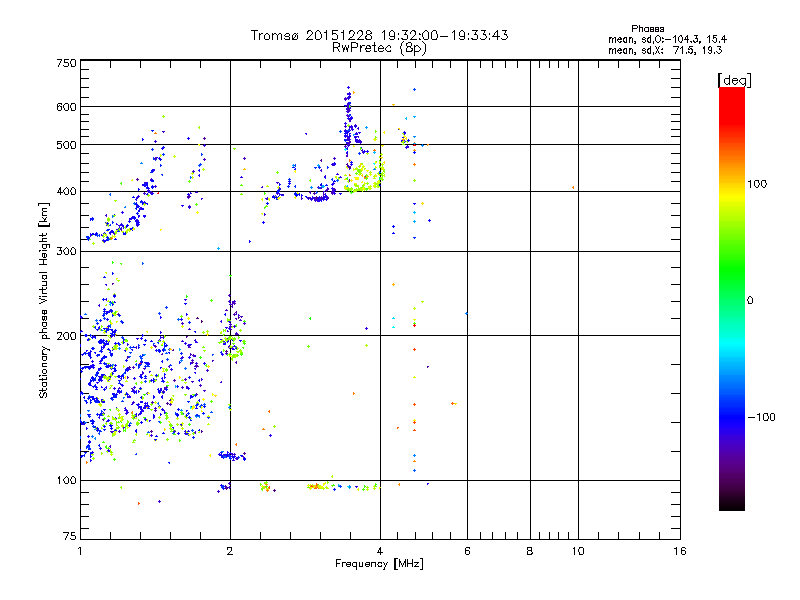Click the y-axis label '600'
Viewport: 800px width, 600px height.
point(66,107)
